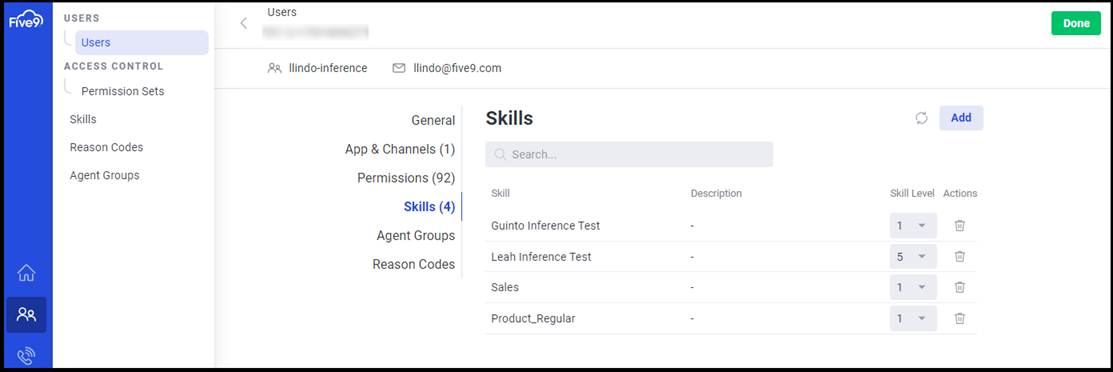Click the Done button

pyautogui.click(x=1076, y=23)
